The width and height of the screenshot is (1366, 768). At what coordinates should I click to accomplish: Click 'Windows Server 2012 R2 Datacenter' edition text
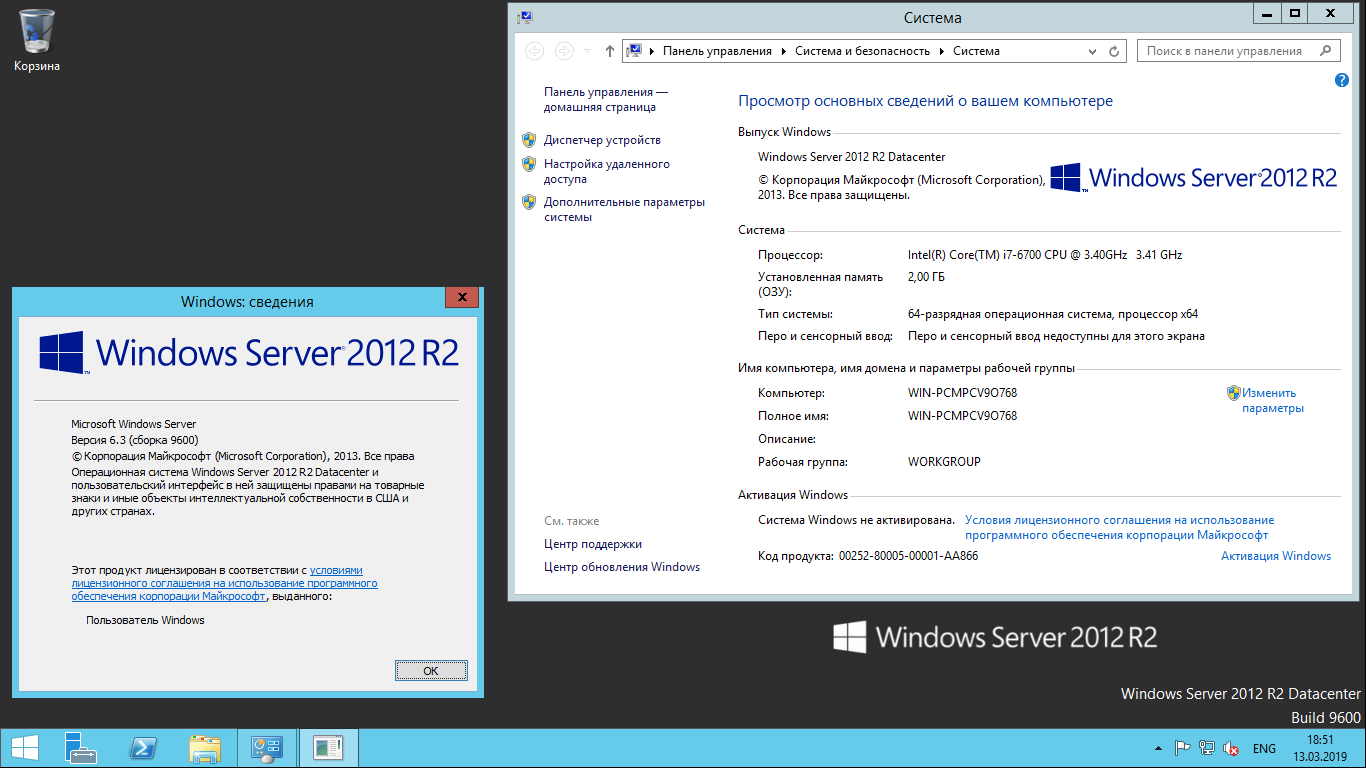click(851, 157)
